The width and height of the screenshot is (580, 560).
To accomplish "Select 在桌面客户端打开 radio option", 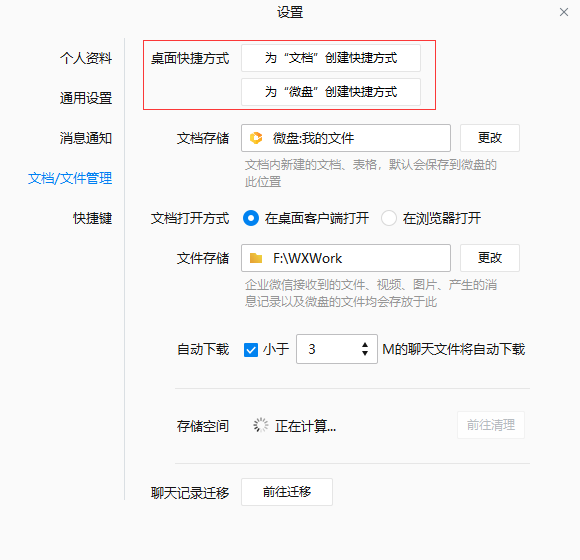I will coord(251,218).
